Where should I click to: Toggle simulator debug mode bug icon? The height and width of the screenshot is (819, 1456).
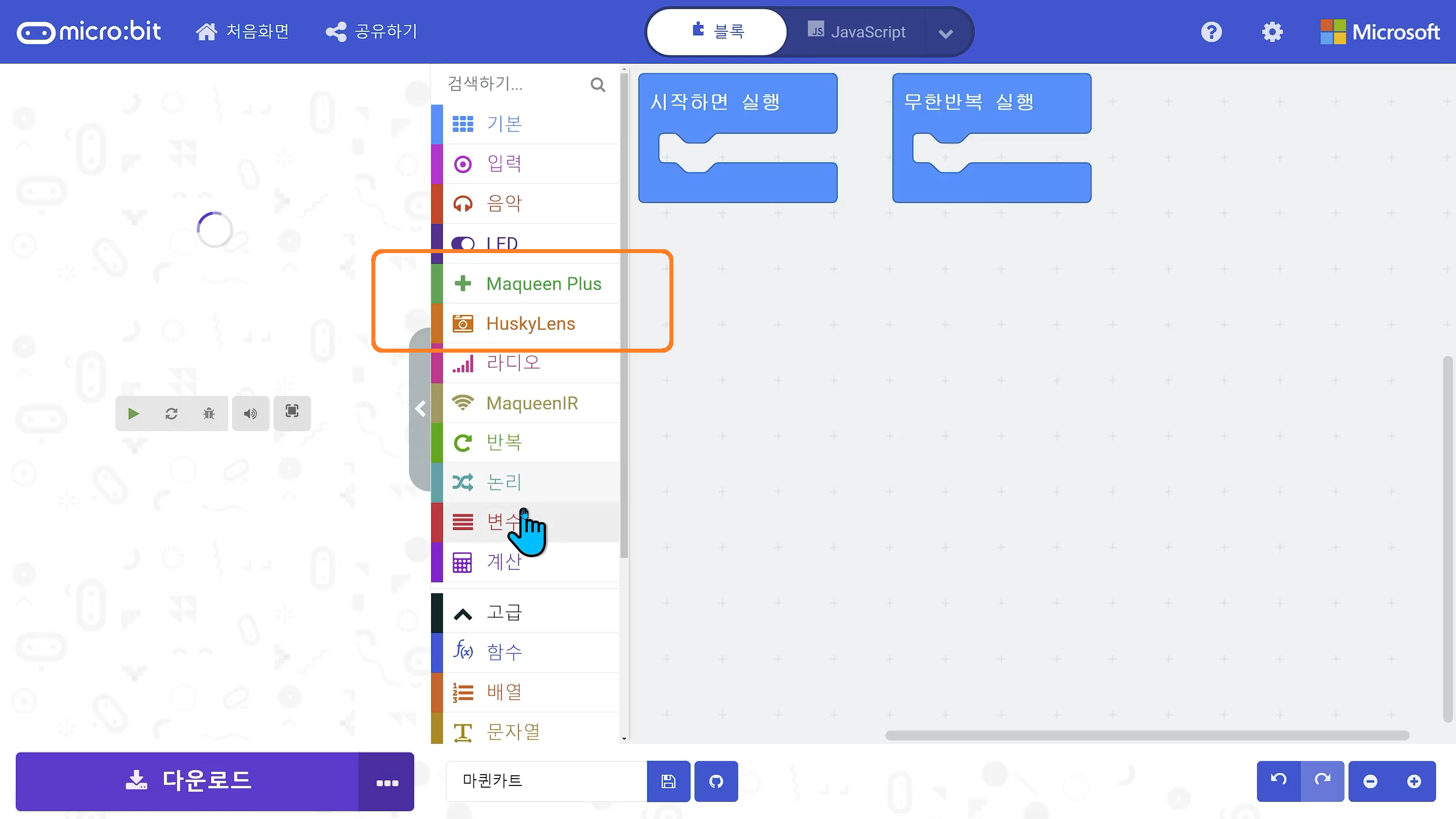point(209,413)
